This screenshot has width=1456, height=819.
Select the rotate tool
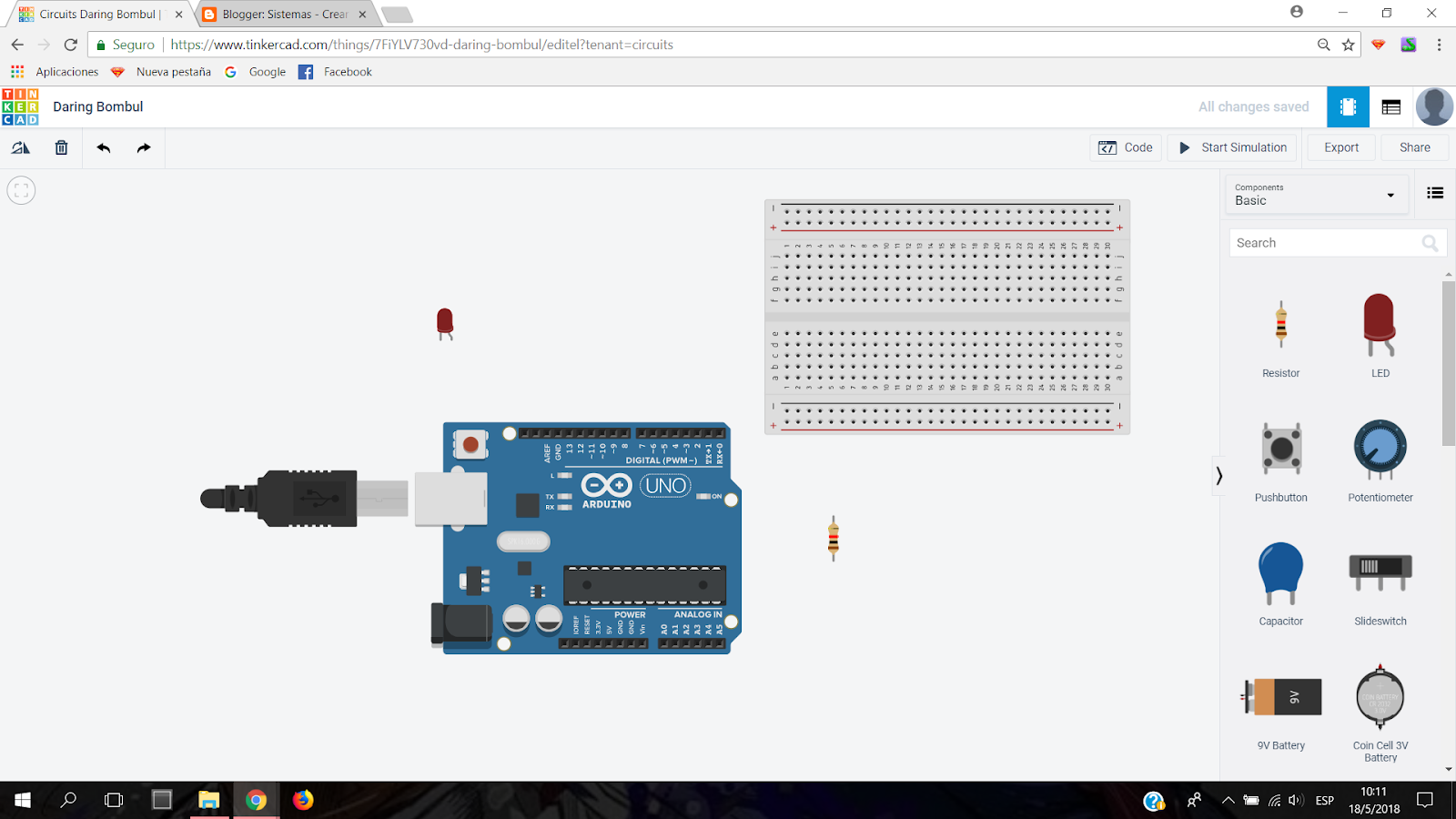20,147
